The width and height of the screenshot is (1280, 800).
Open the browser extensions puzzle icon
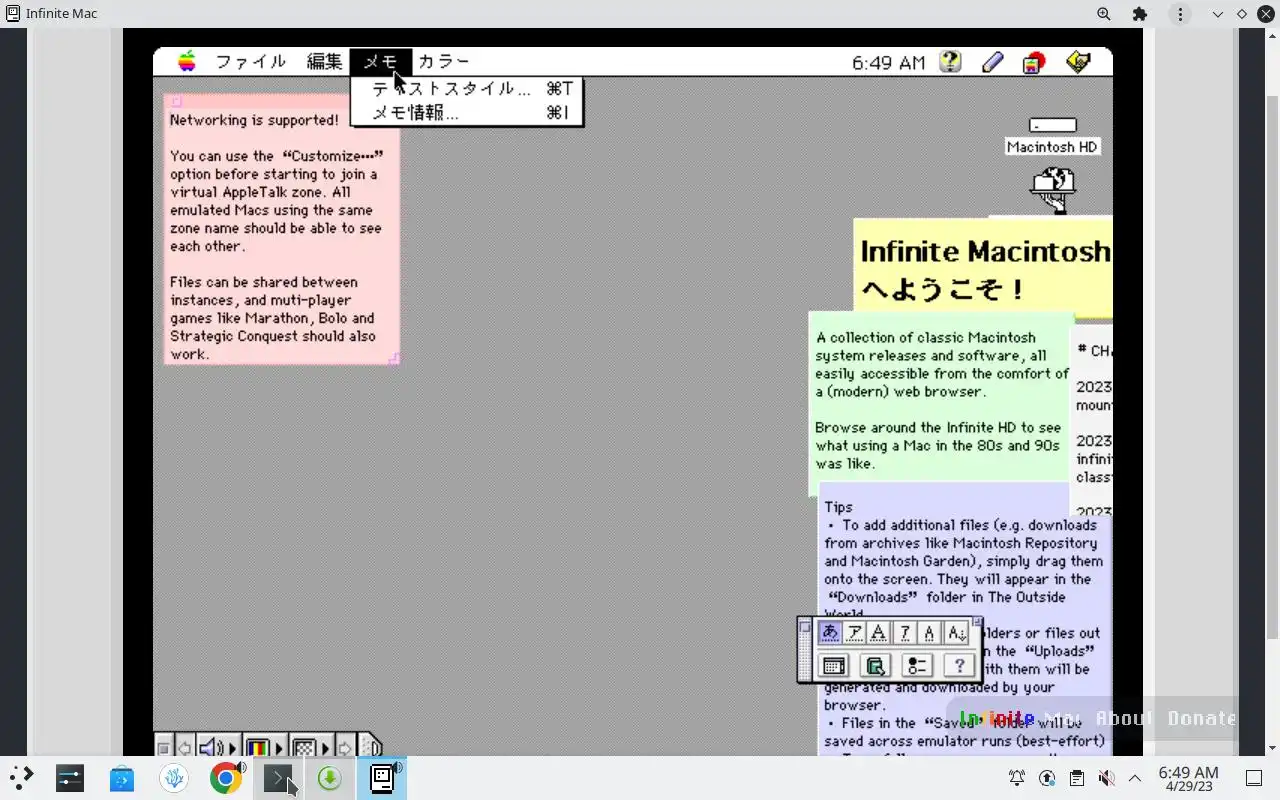1140,14
